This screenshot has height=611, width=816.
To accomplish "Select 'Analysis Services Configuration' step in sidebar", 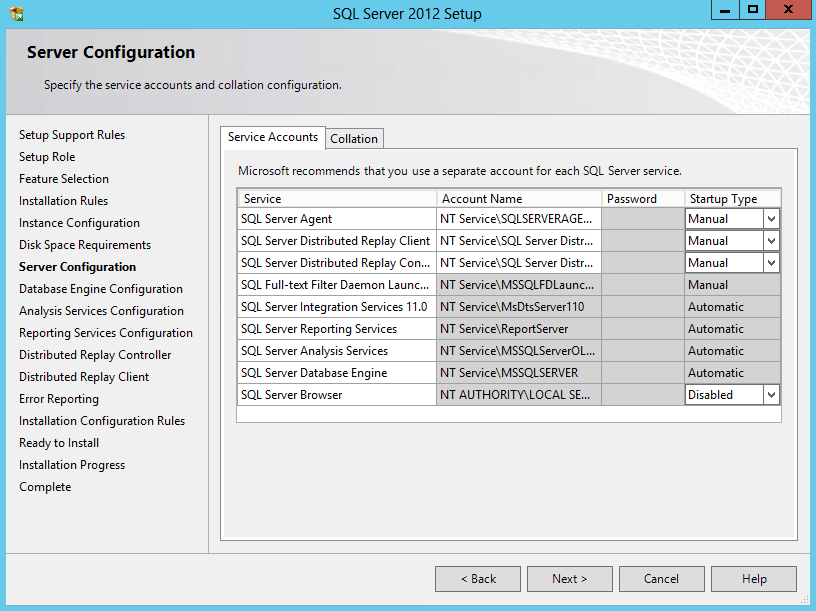I will pyautogui.click(x=101, y=311).
